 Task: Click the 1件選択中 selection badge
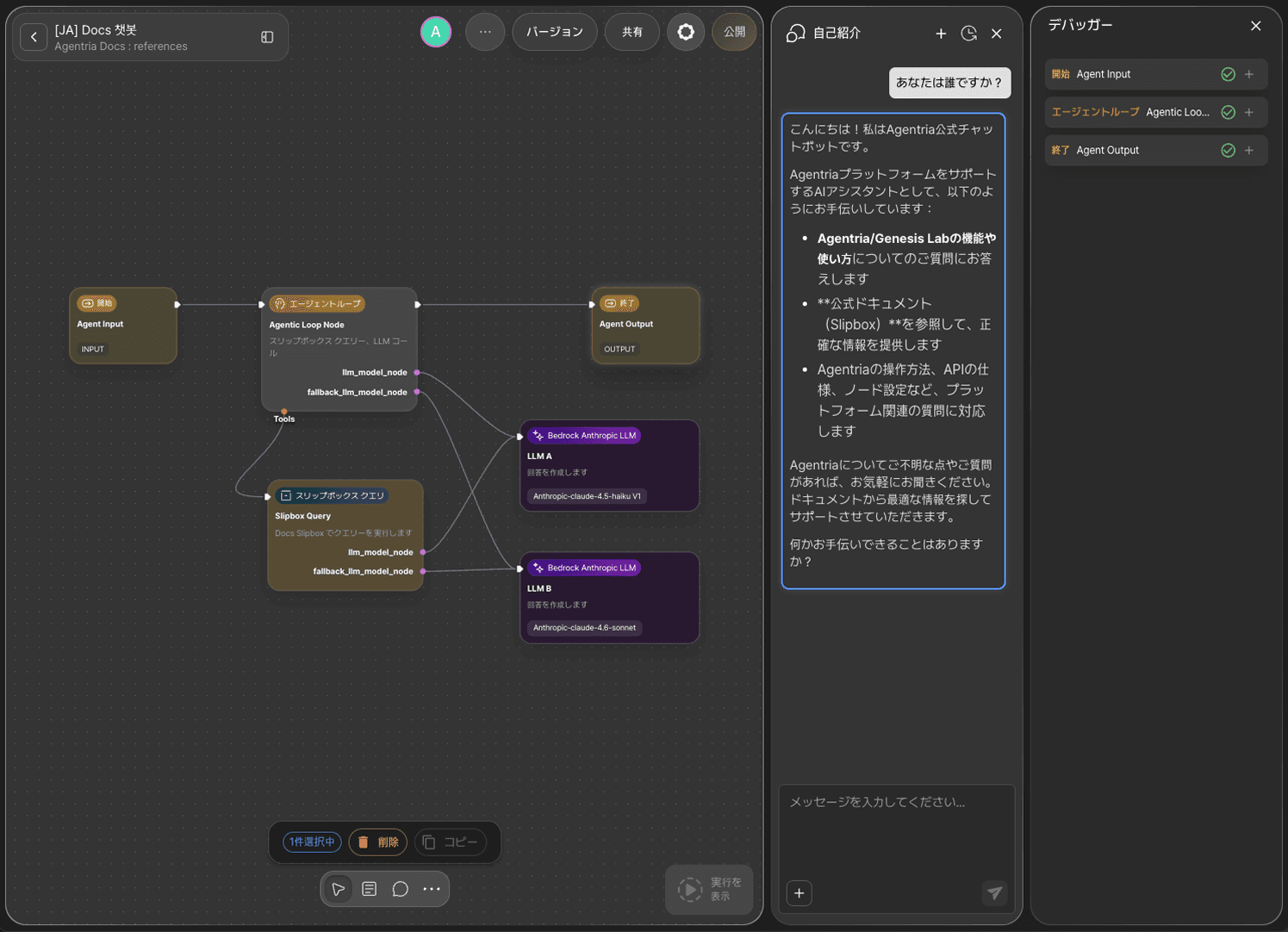312,842
